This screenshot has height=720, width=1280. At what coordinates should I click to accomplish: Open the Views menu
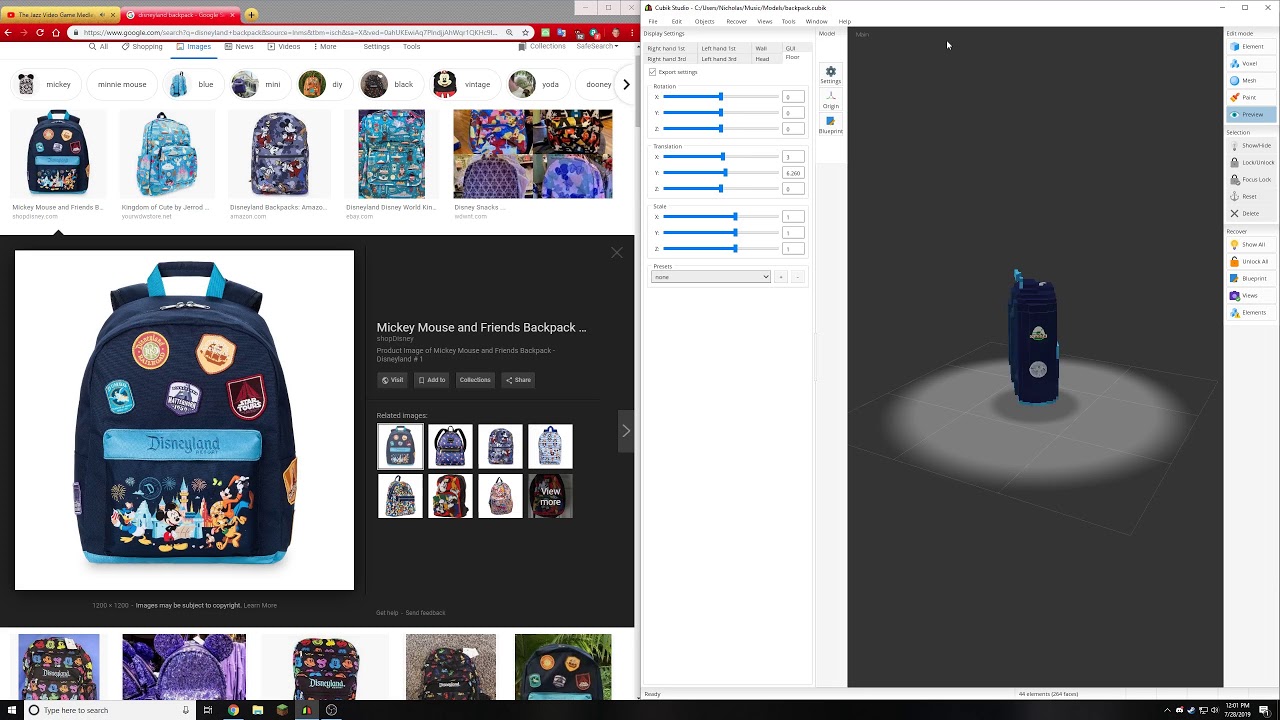click(765, 21)
